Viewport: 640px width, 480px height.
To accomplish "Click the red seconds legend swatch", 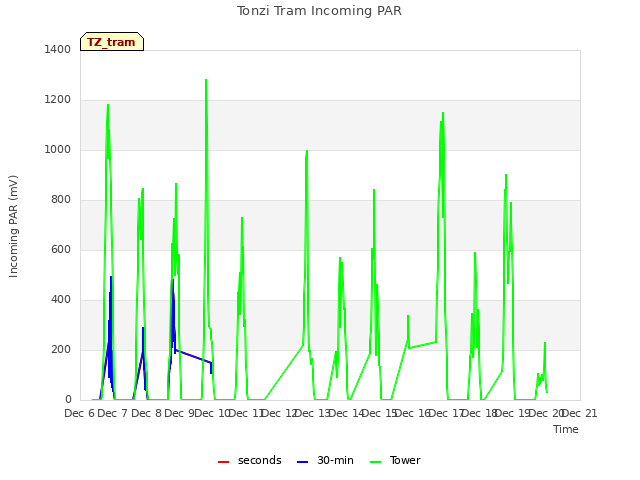I will 223,462.
